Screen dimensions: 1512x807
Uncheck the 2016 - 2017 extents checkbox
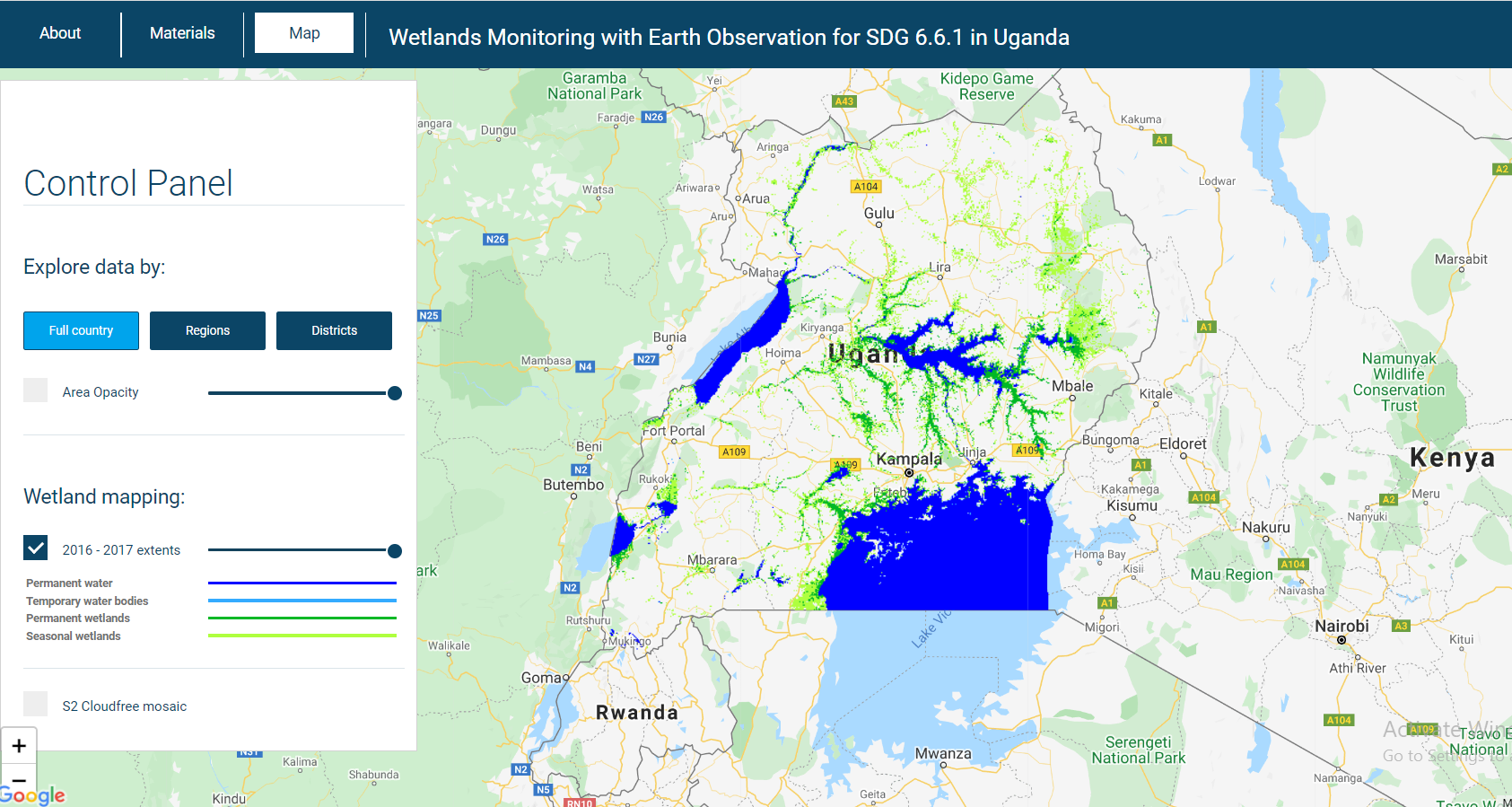(36, 548)
